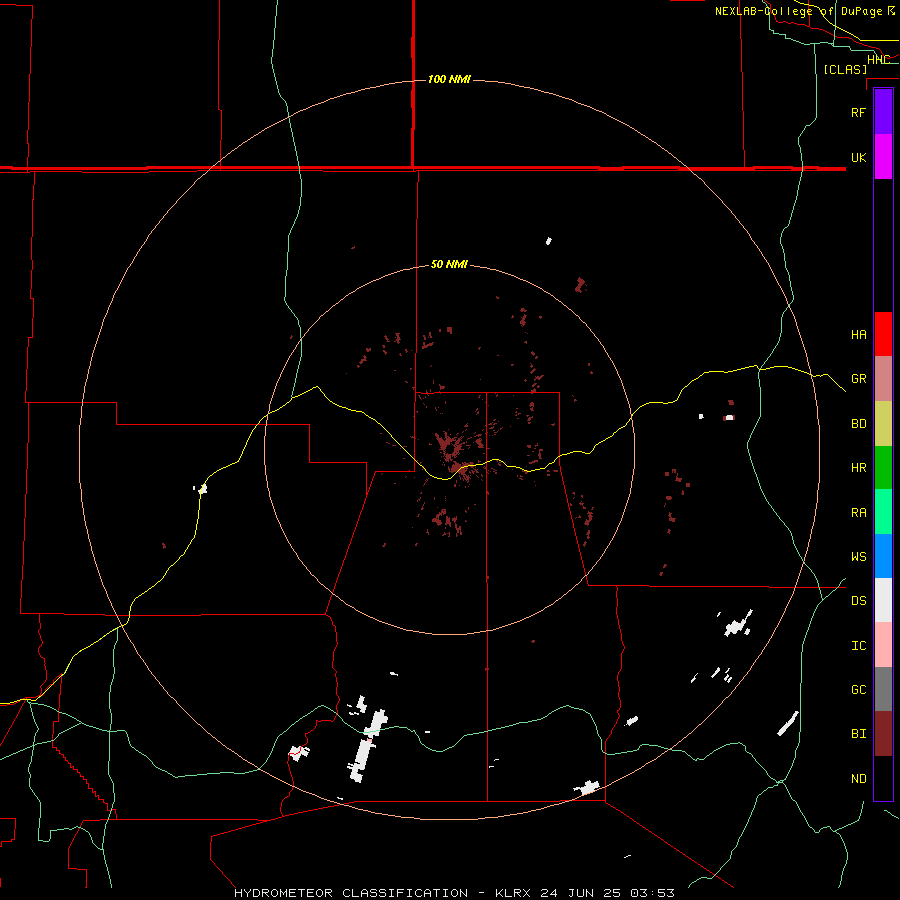Click the BD legend label
This screenshot has height=900, width=900.
[x=858, y=424]
